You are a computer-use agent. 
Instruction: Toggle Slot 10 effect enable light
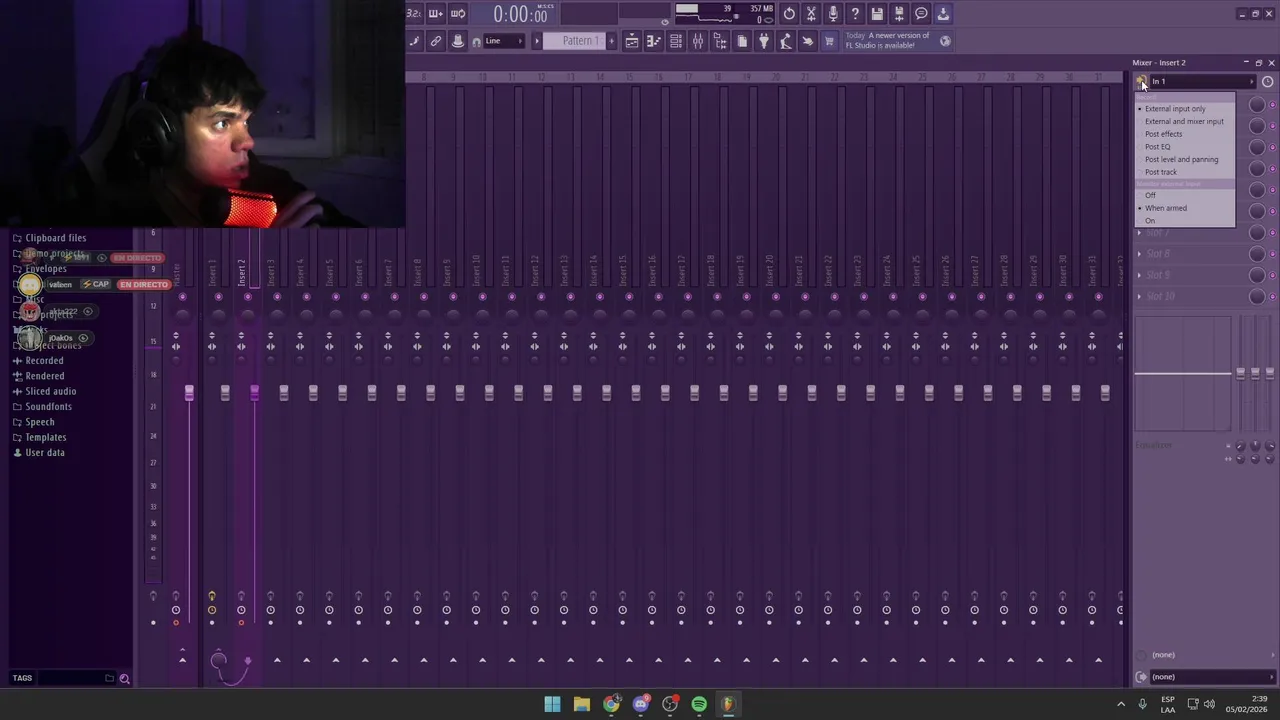tap(1272, 296)
